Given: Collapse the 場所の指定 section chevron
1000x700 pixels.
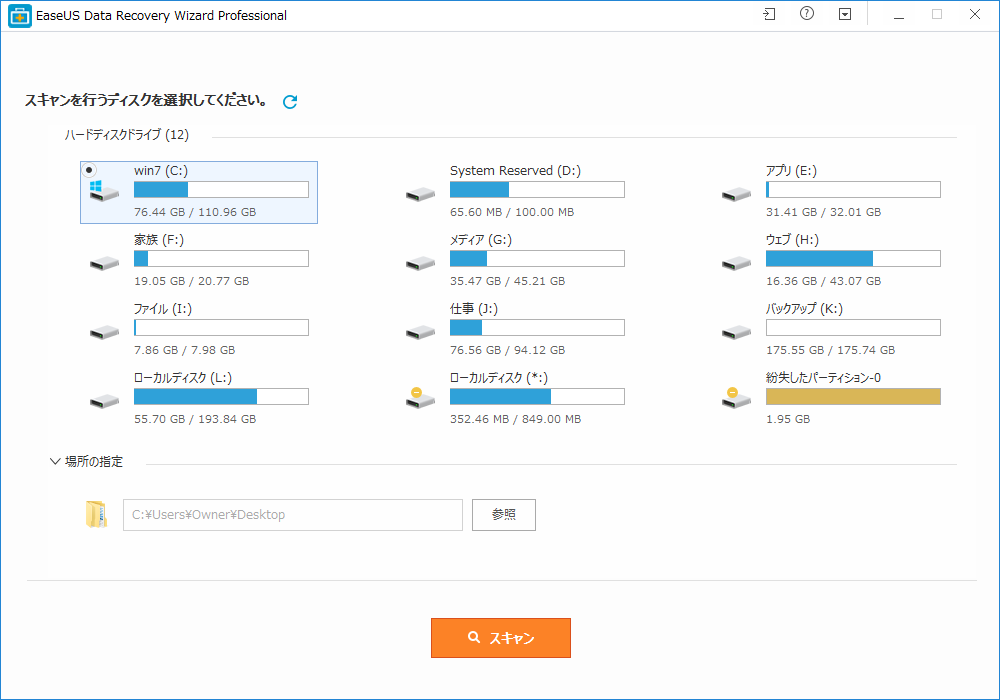Looking at the screenshot, I should click(x=55, y=462).
